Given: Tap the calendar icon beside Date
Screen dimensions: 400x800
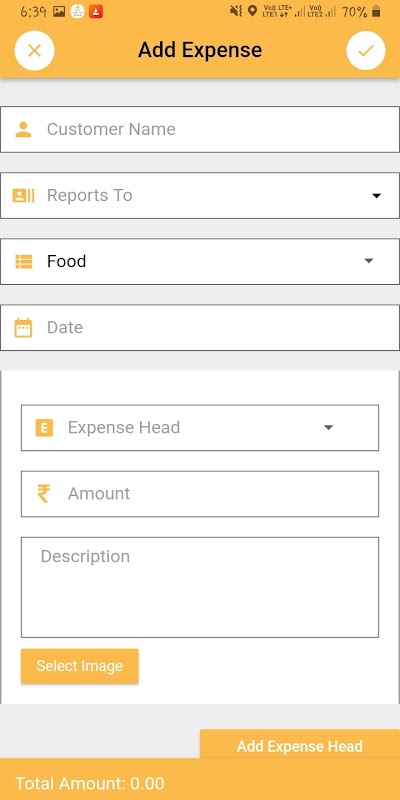Looking at the screenshot, I should coord(23,328).
